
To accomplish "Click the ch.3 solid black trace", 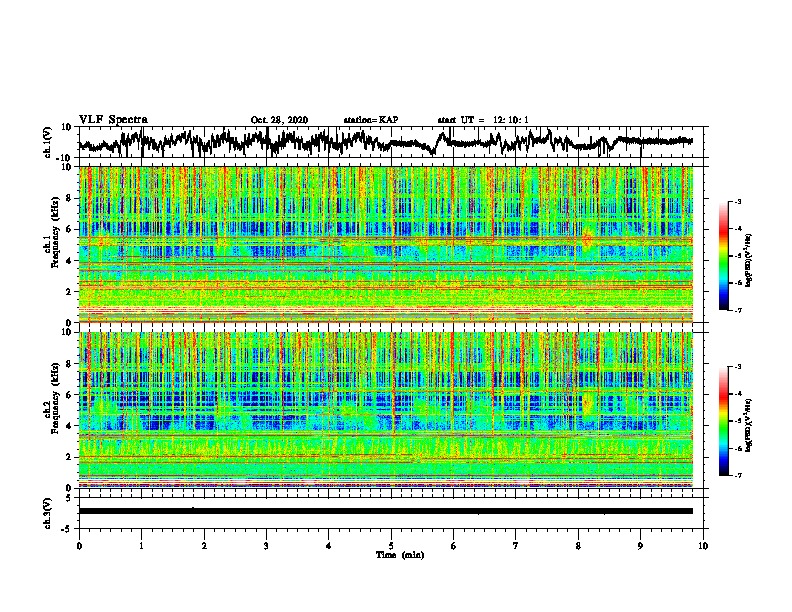I will click(386, 511).
